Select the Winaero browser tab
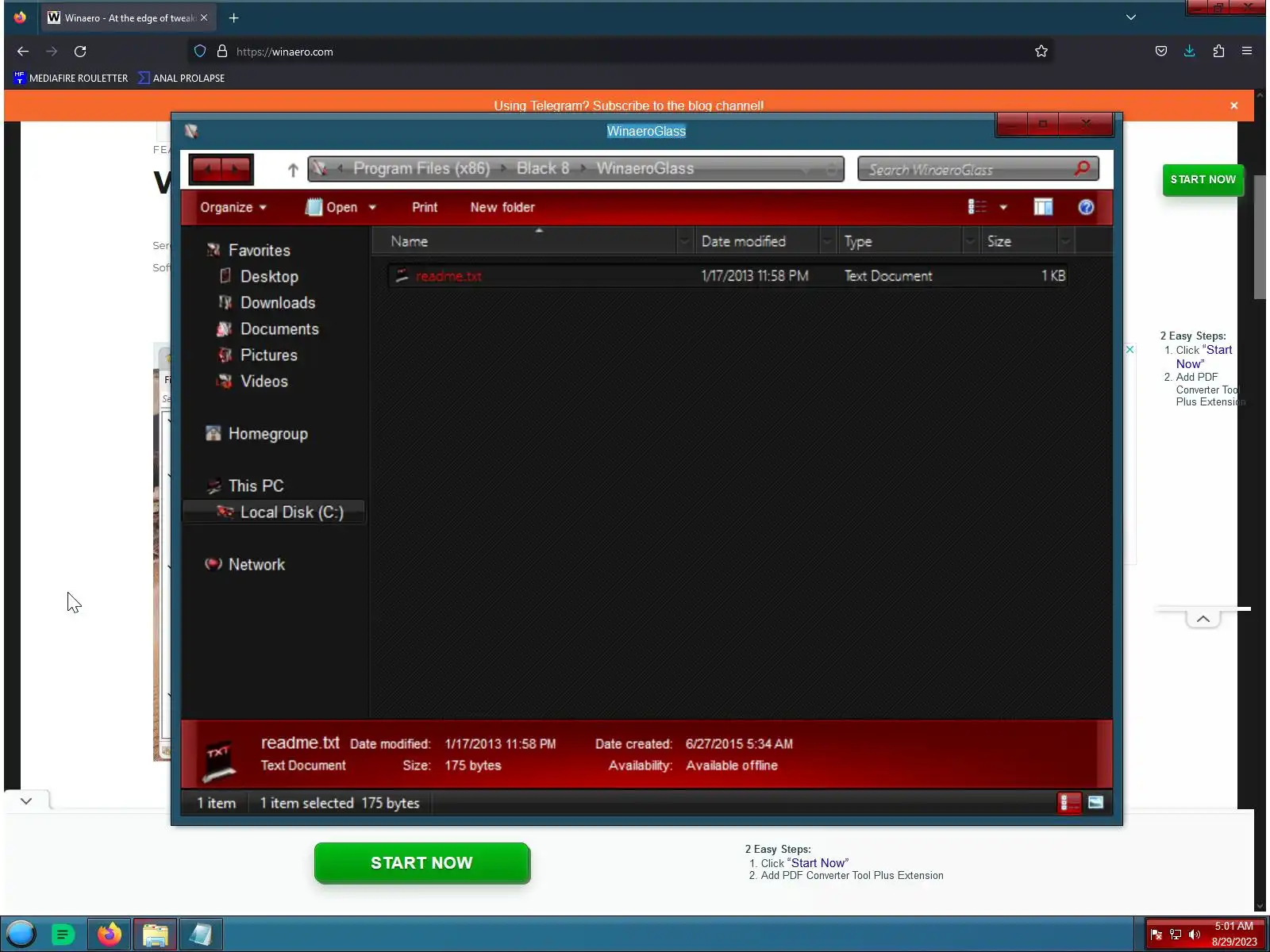Screen dimensions: 1270x952 [127, 18]
